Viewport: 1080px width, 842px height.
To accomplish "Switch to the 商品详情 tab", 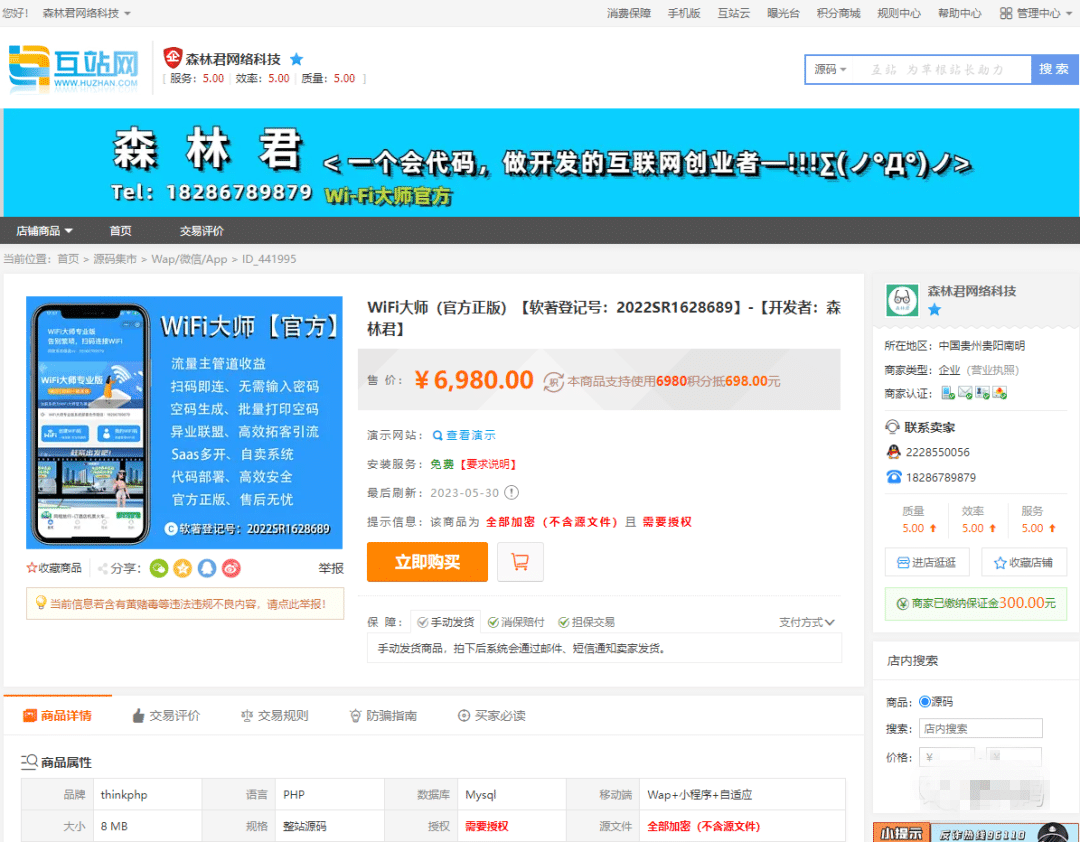I will (58, 716).
